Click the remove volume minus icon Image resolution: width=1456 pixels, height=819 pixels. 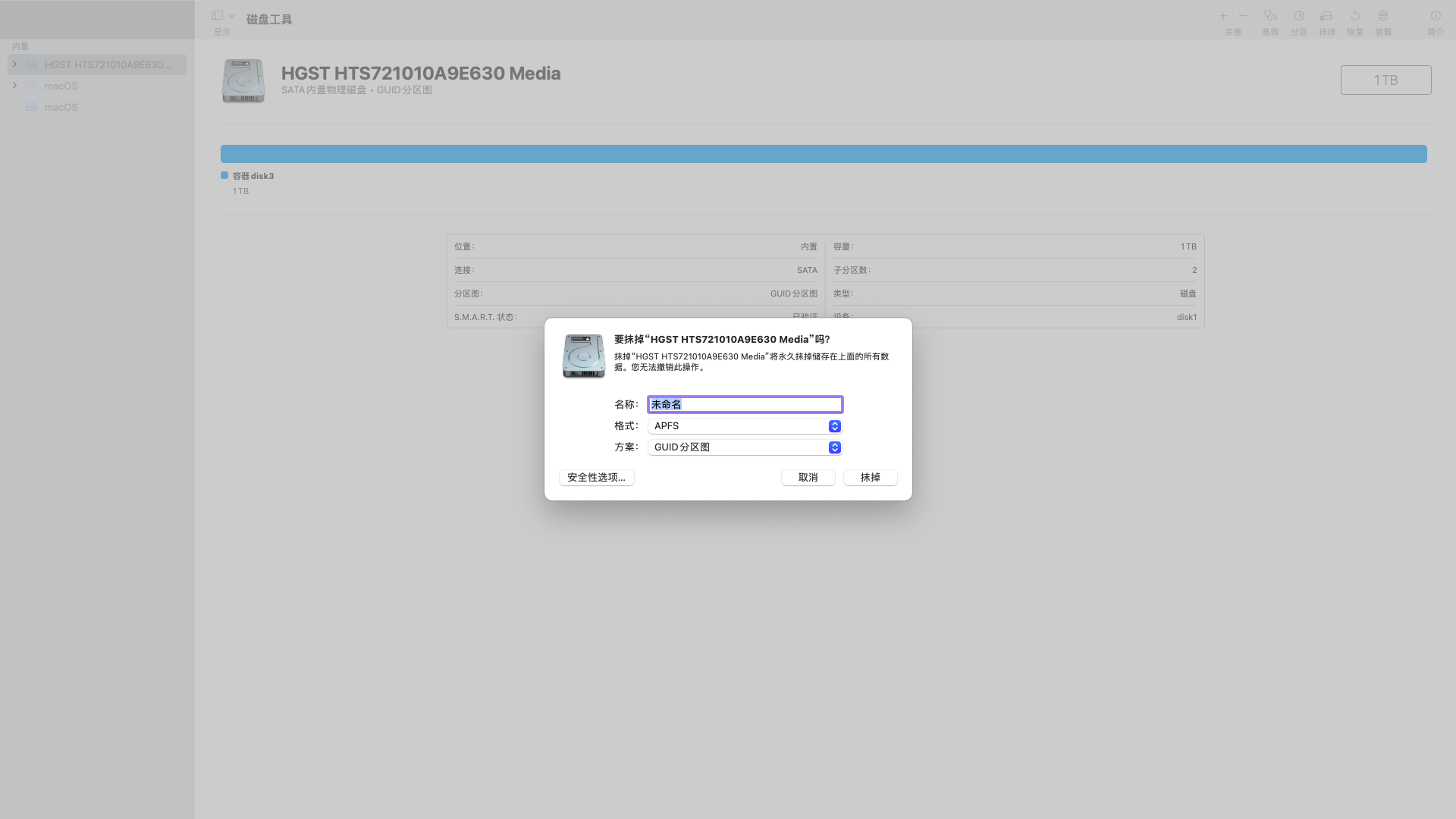[x=1243, y=16]
